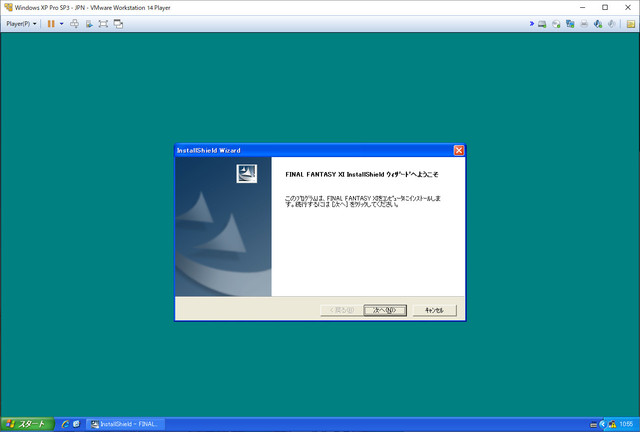Screen dimensions: 640x432
Task: Open the XP スタート Start menu
Action: (27, 424)
